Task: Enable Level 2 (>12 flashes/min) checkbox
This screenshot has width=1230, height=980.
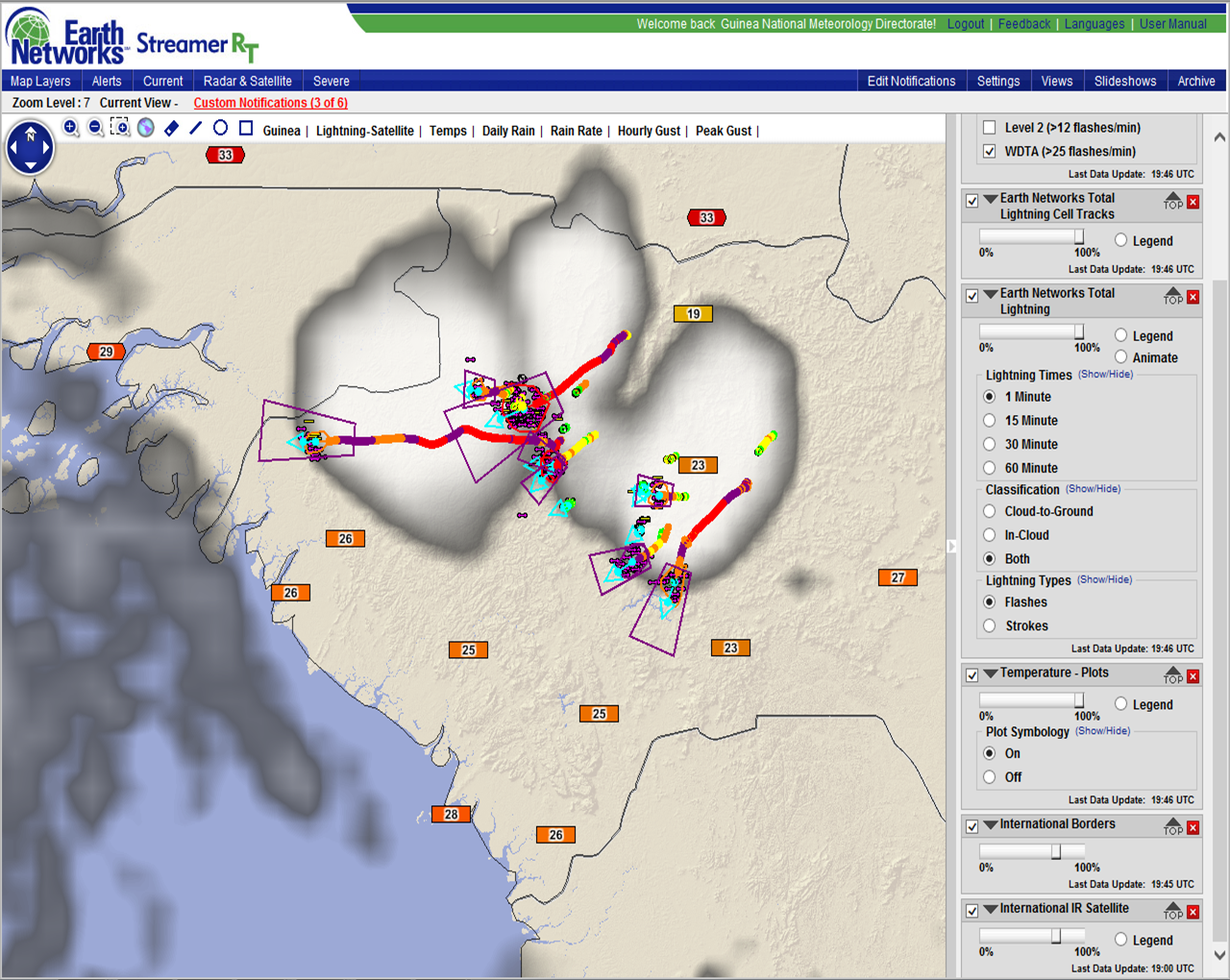Action: click(x=989, y=127)
